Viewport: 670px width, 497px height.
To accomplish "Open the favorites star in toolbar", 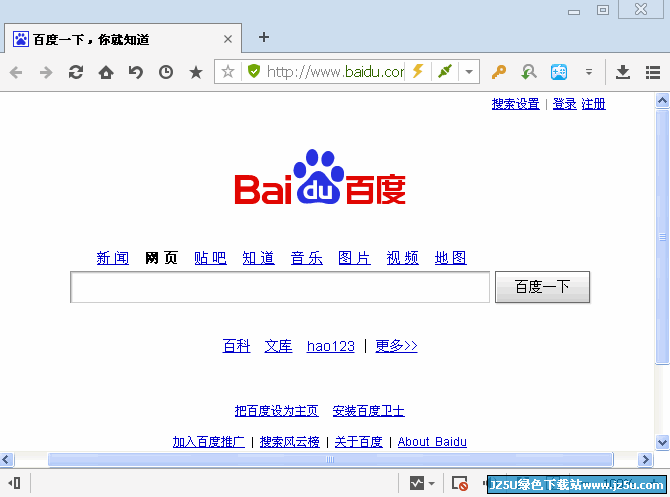I will [x=196, y=72].
